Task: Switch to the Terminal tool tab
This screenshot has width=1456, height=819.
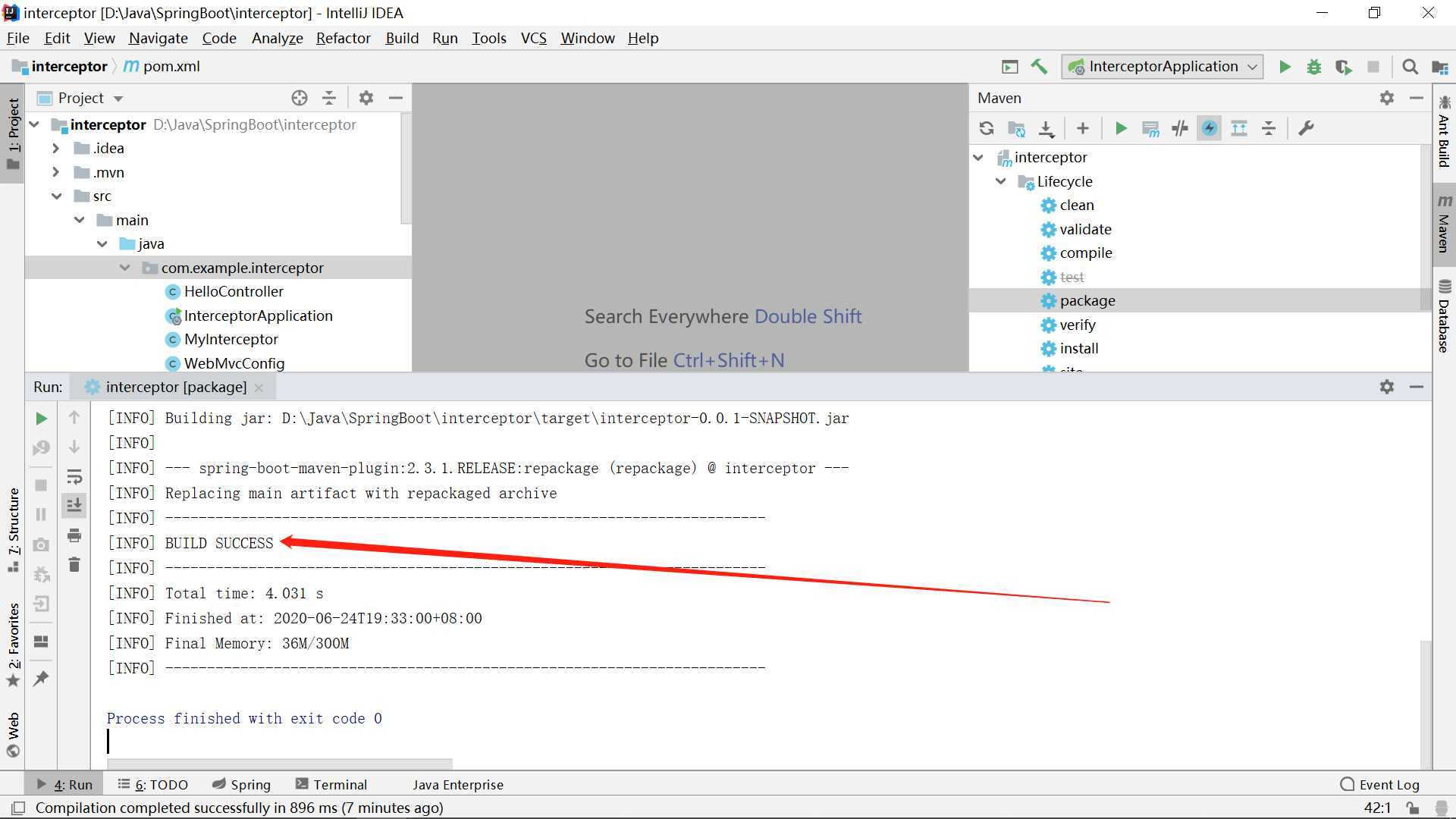Action: click(x=331, y=784)
